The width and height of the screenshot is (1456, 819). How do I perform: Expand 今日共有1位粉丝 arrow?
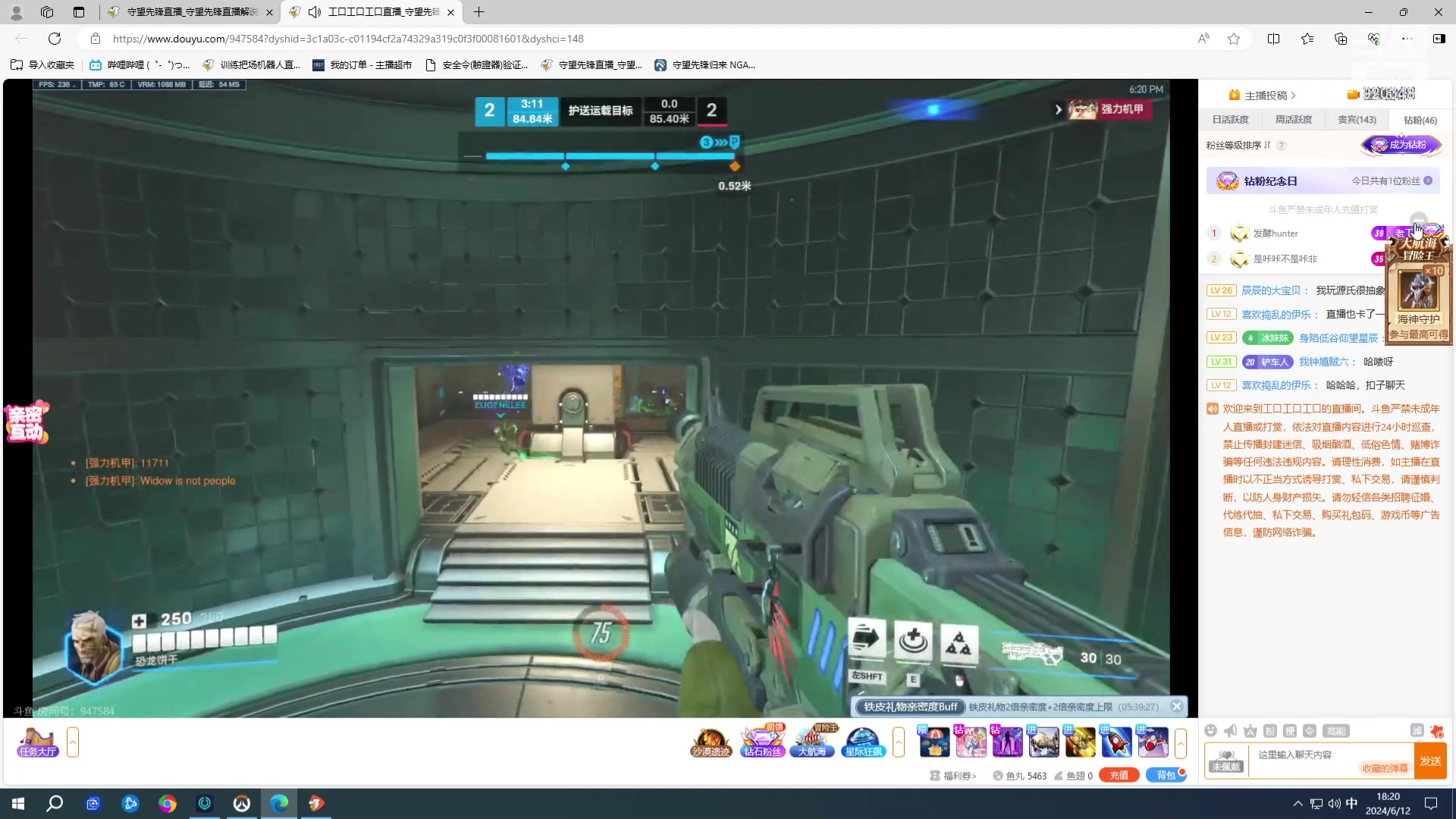(1428, 181)
